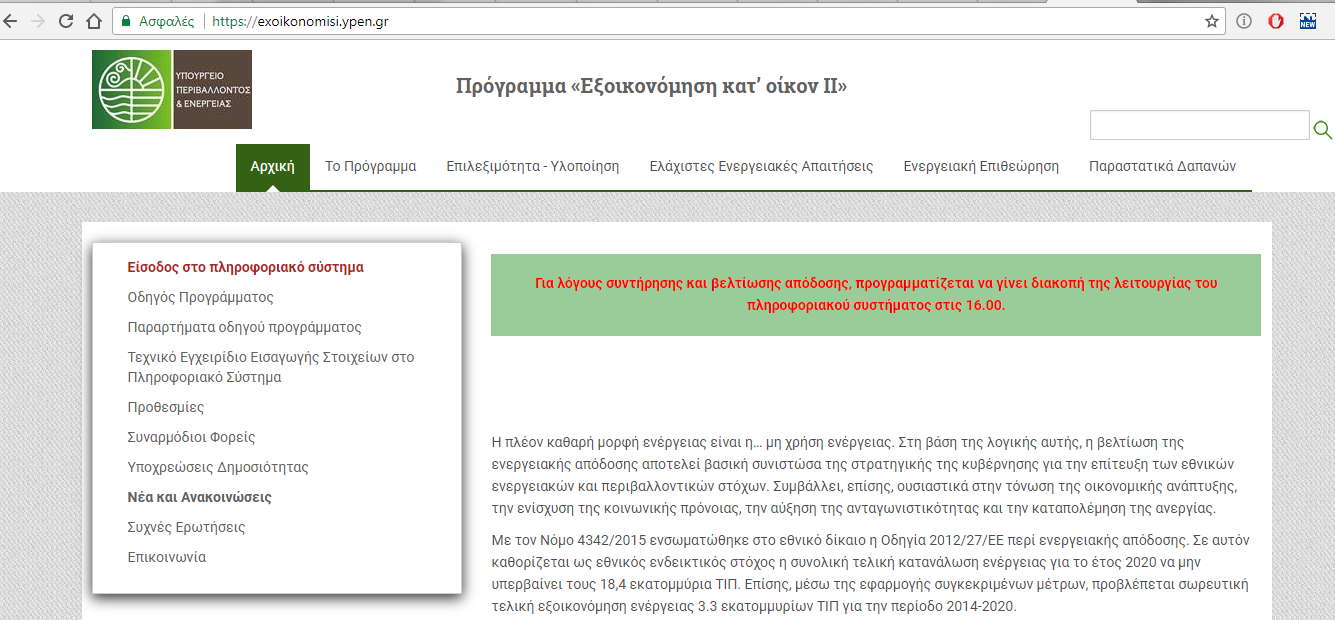1335x620 pixels.
Task: Focus the site search text box
Action: (1199, 125)
